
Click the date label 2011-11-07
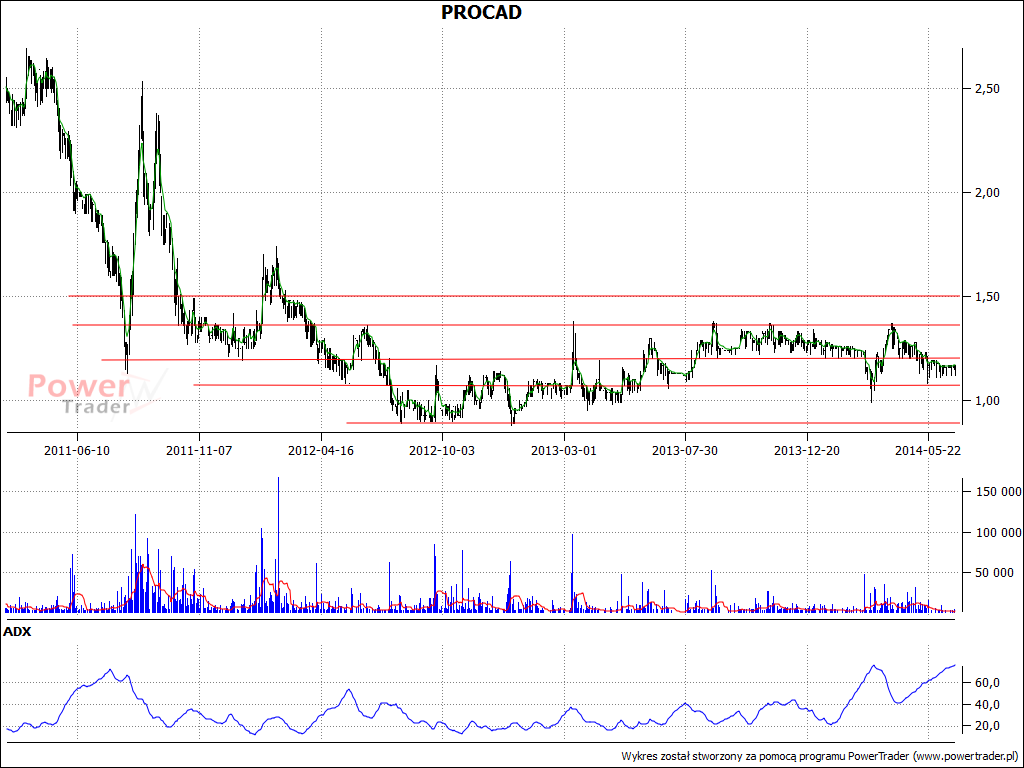click(x=199, y=451)
